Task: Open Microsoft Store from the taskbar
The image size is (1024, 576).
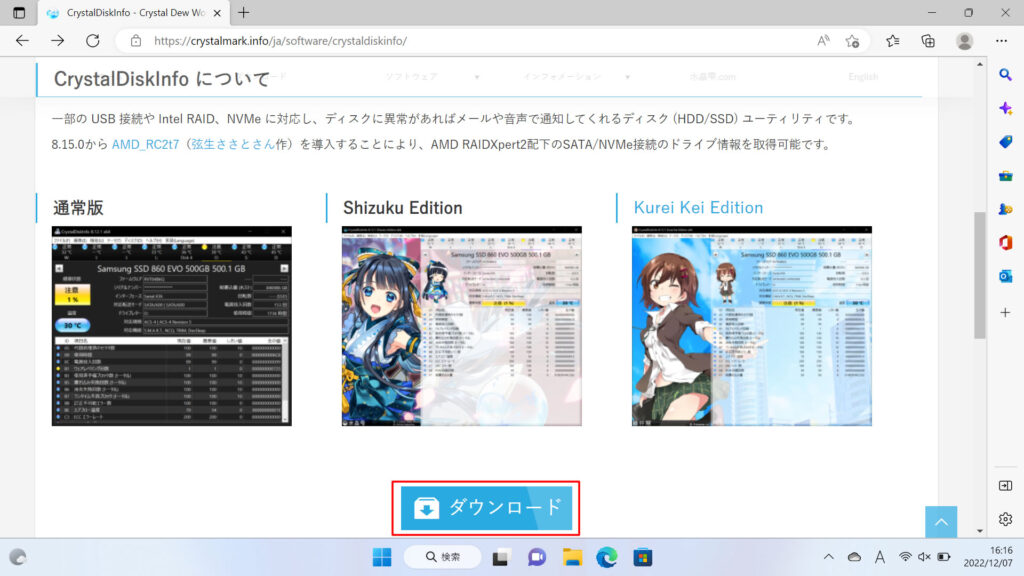Action: click(x=643, y=557)
